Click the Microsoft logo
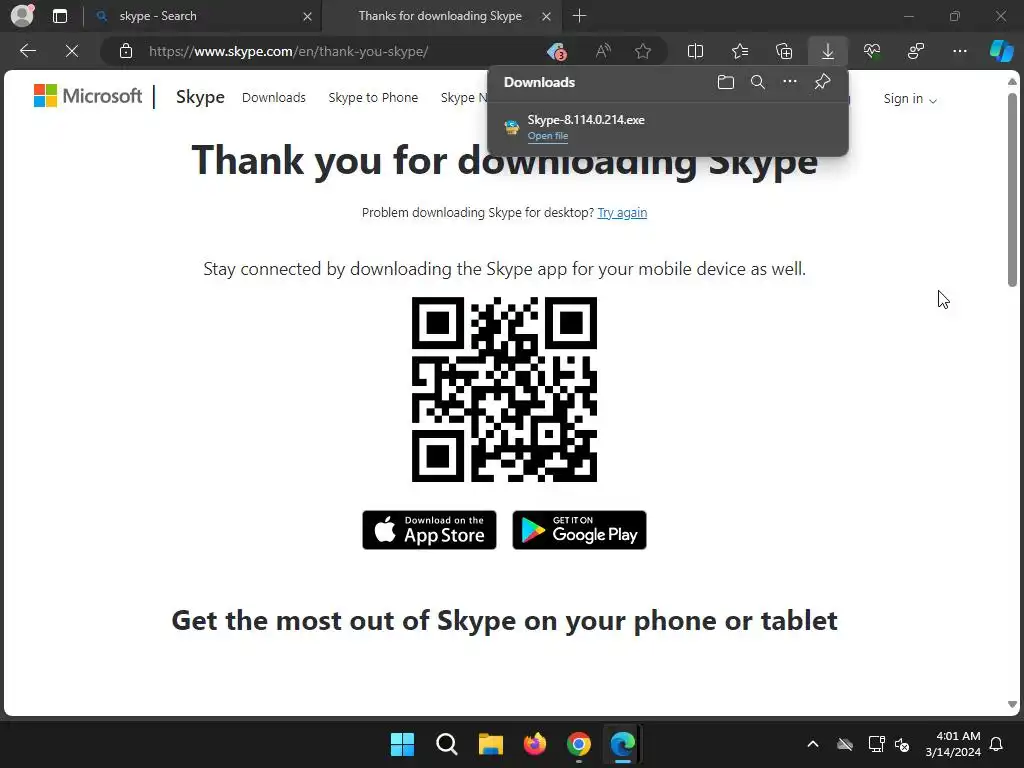 click(88, 96)
